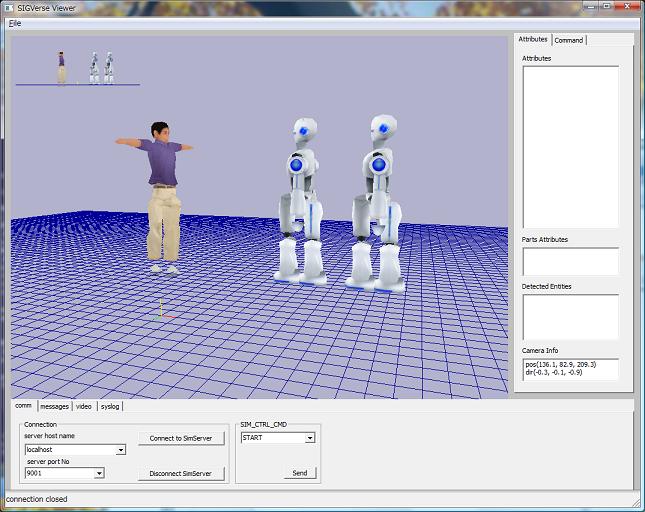Click inside the Camera Info text box
The height and width of the screenshot is (512, 645).
coord(570,369)
